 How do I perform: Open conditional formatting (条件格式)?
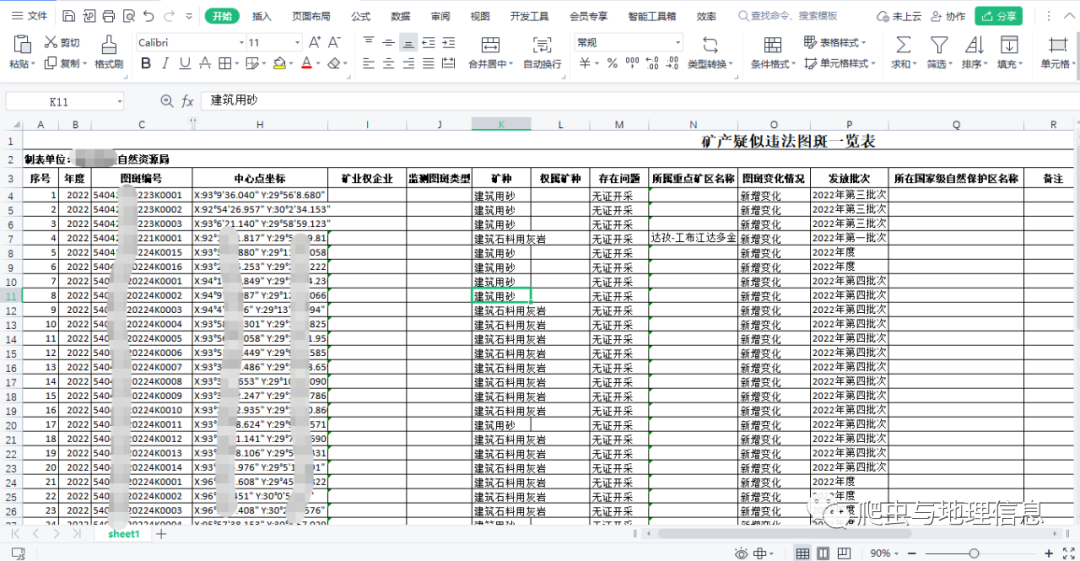pos(773,52)
